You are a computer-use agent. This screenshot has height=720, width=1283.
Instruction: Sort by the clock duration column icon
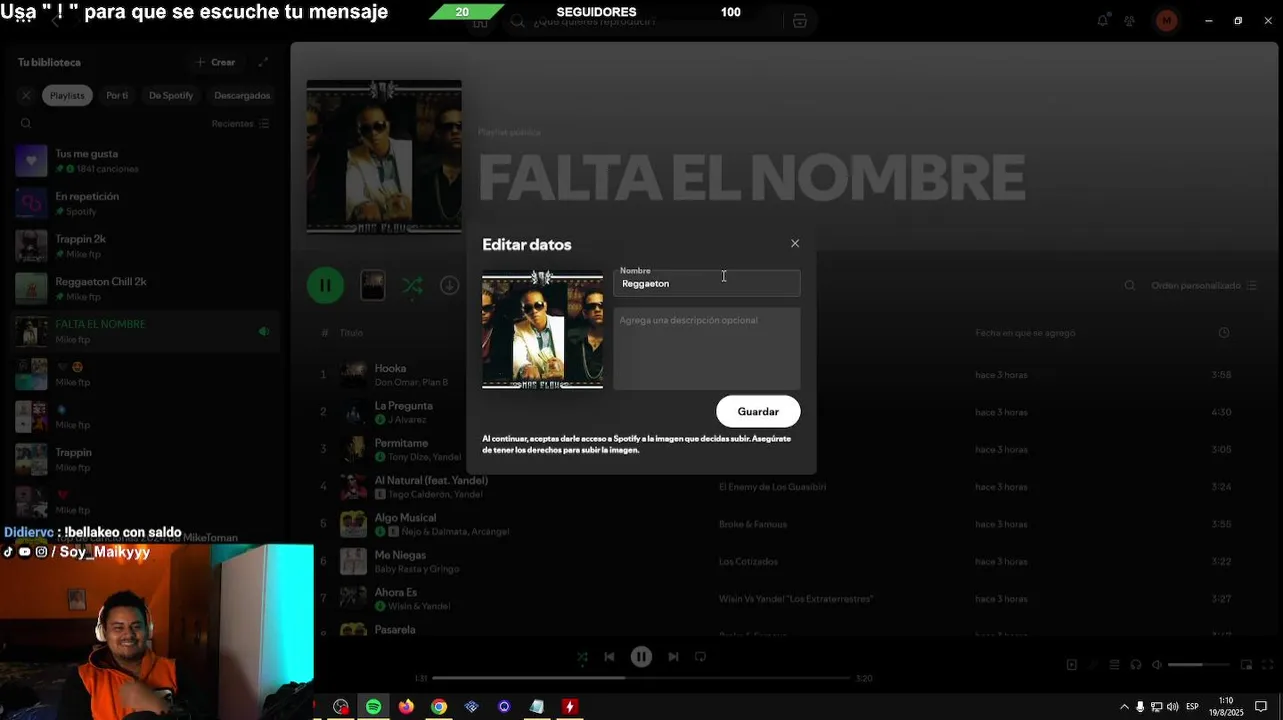tap(1224, 332)
